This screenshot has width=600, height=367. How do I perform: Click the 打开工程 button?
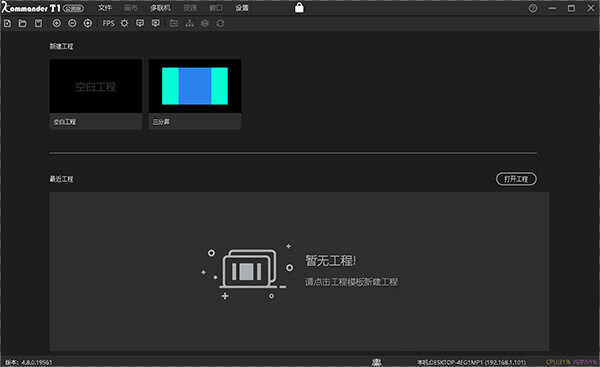tap(516, 179)
